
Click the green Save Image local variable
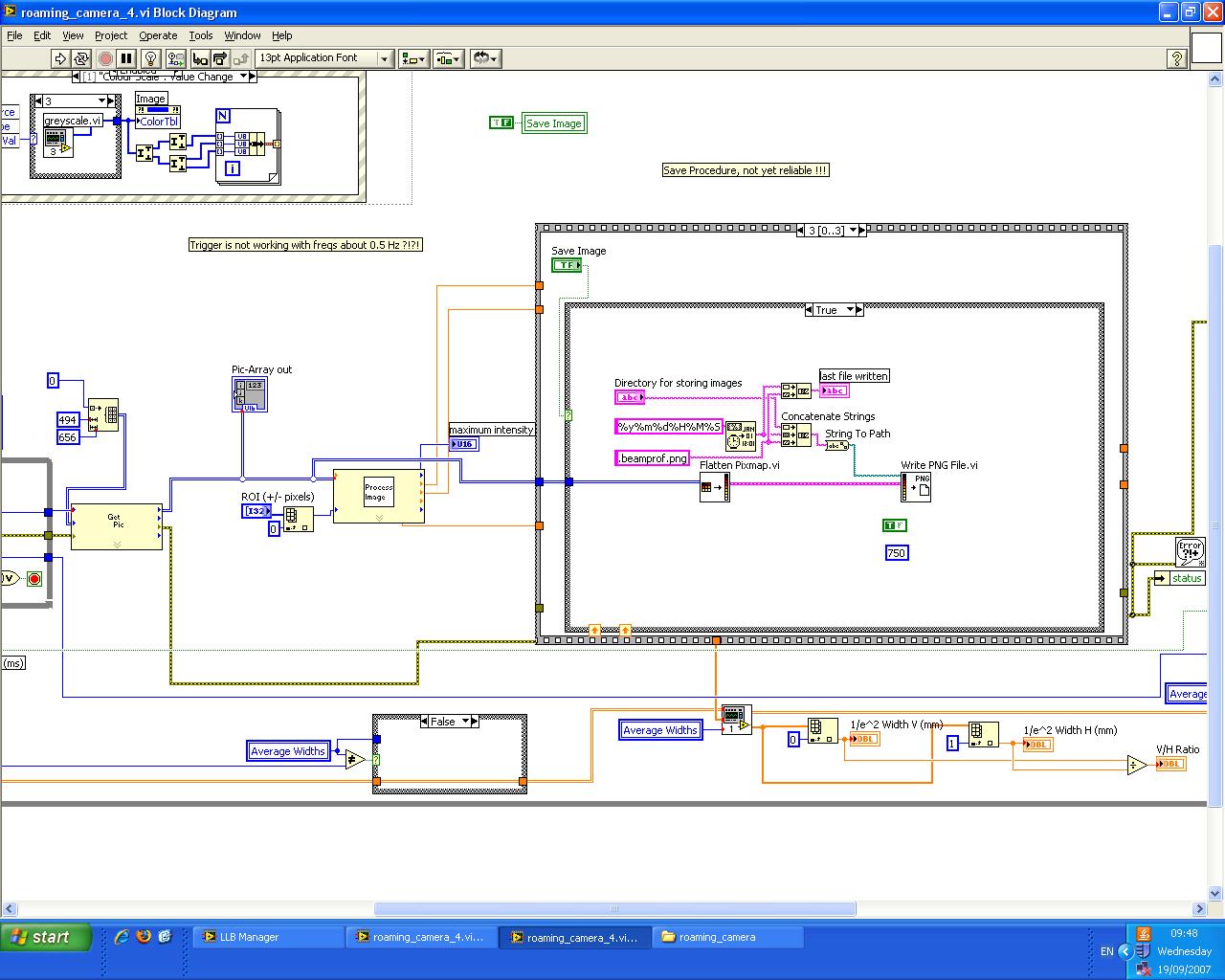[x=554, y=123]
